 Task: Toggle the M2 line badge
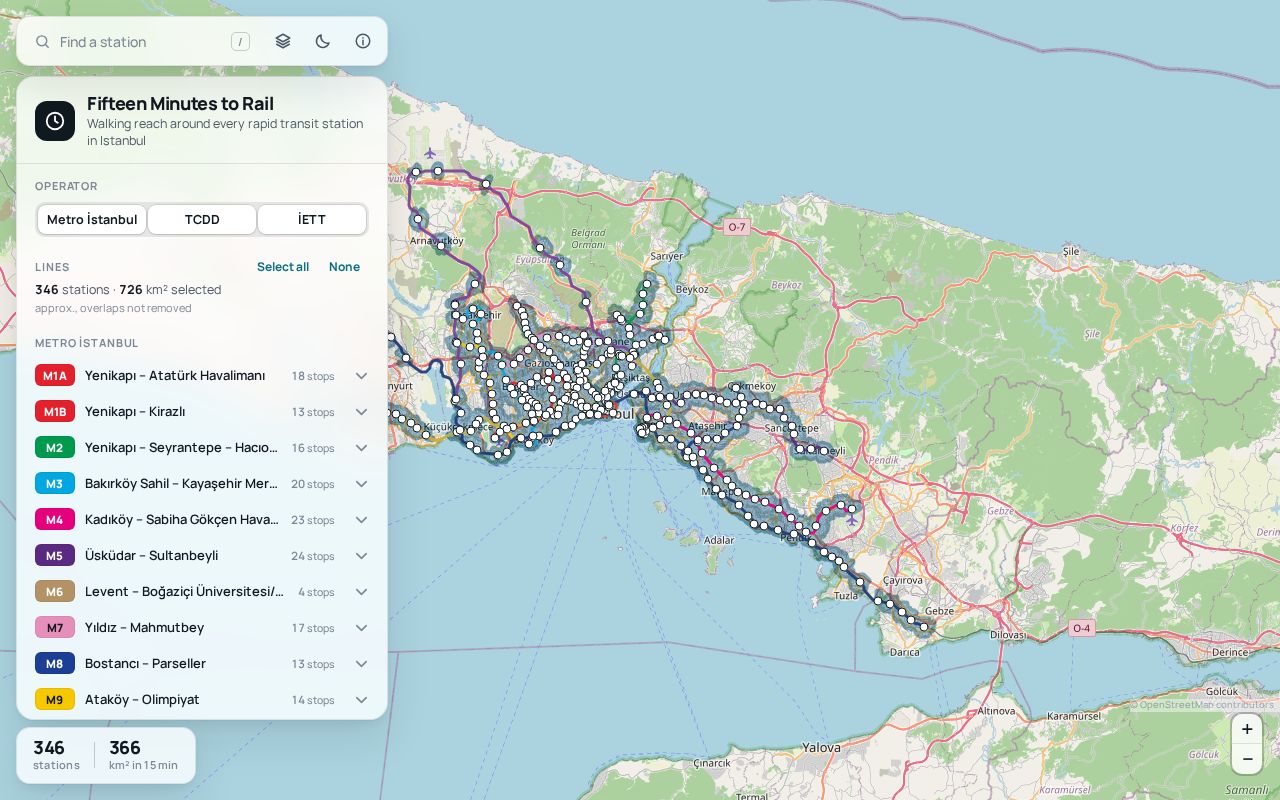55,448
